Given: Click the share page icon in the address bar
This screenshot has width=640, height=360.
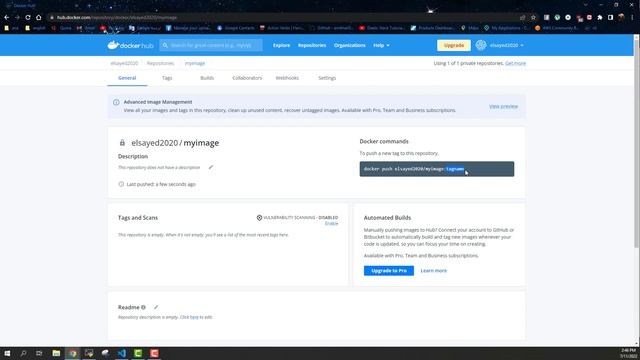Looking at the screenshot, I should (522, 18).
